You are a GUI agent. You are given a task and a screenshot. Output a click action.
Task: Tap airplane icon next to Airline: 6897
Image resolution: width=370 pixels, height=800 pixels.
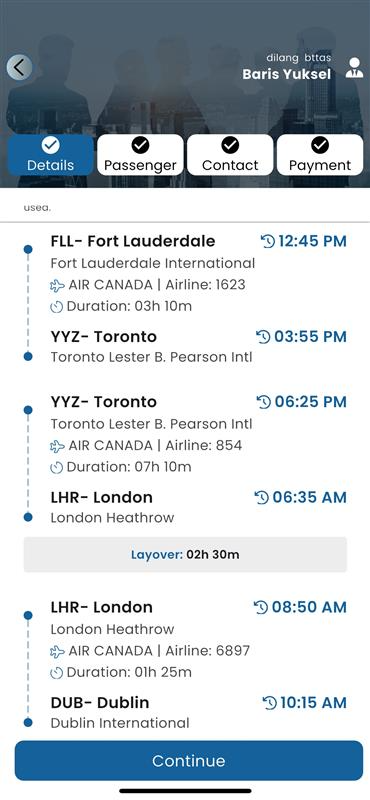57,652
